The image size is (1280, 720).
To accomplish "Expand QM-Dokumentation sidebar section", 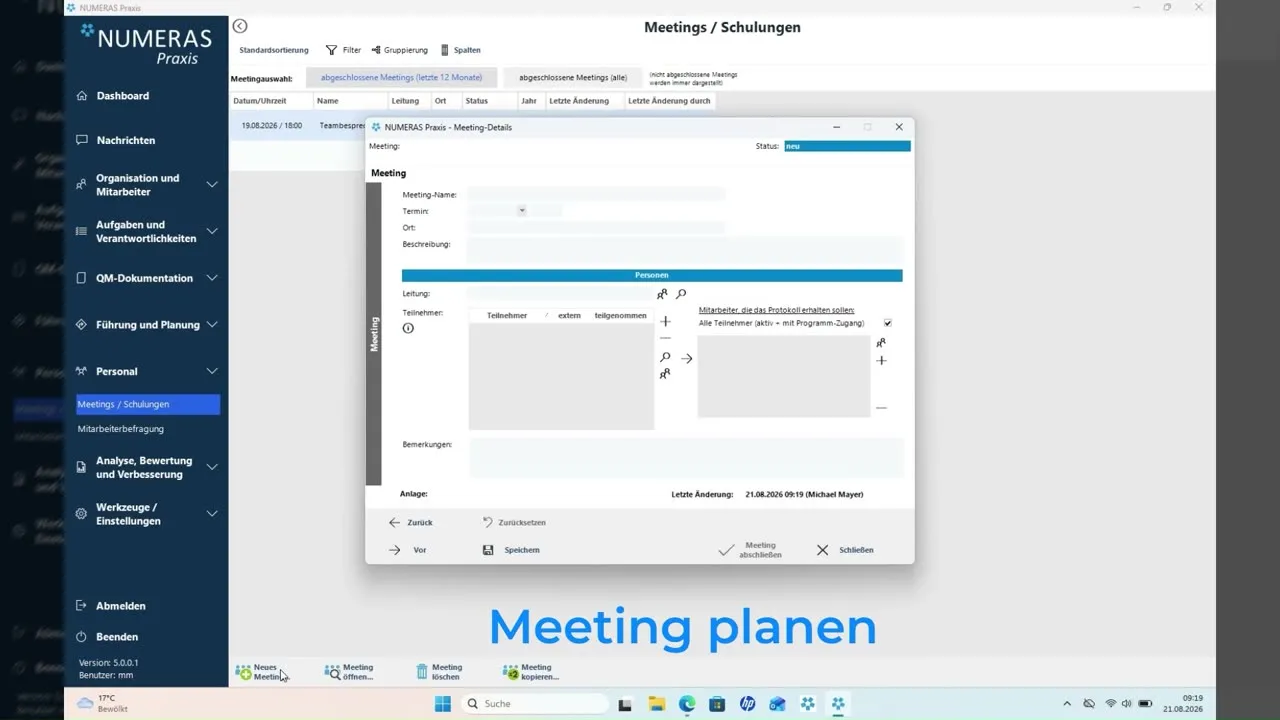I will point(212,278).
